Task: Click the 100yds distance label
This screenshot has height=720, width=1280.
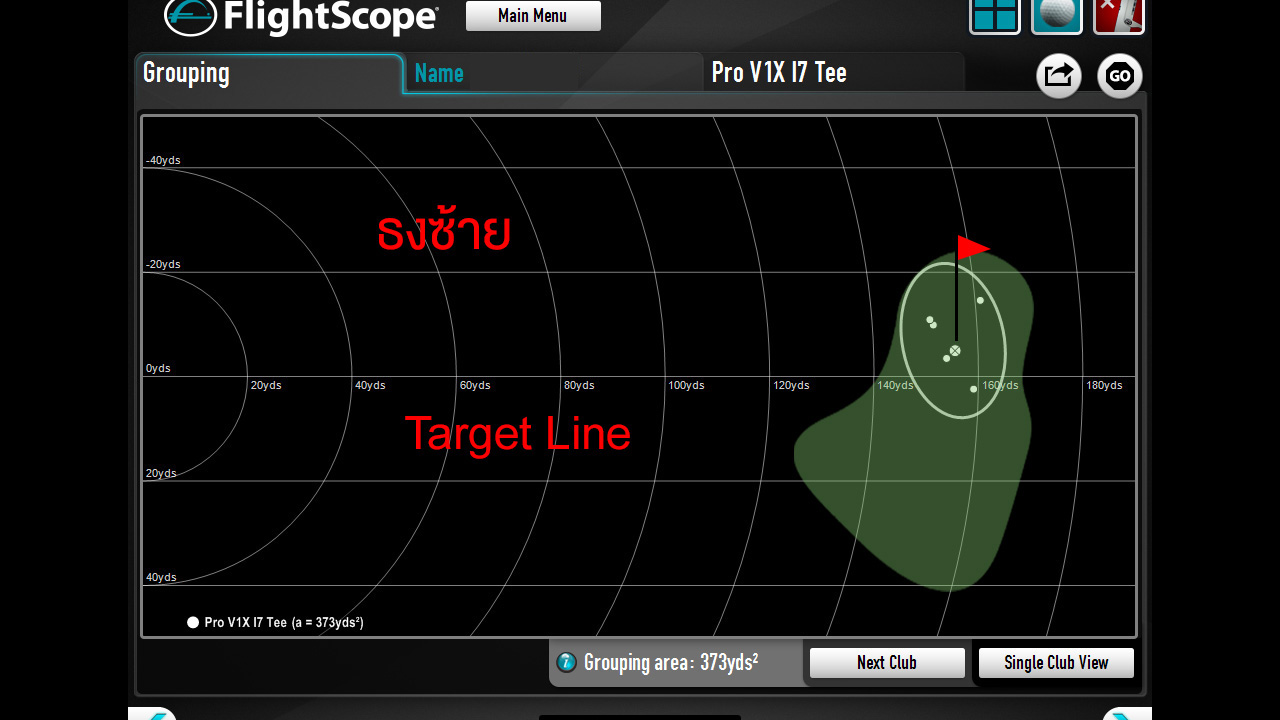Action: click(686, 385)
